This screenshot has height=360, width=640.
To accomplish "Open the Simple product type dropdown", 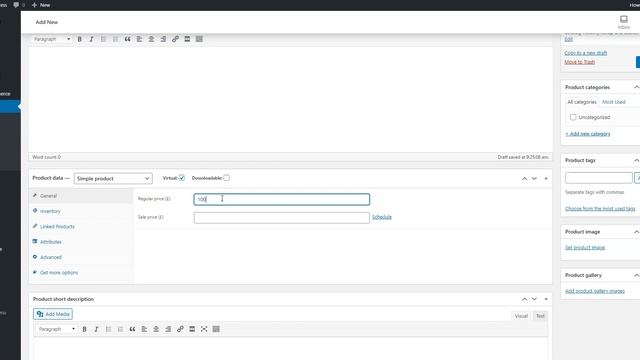I will click(x=113, y=178).
